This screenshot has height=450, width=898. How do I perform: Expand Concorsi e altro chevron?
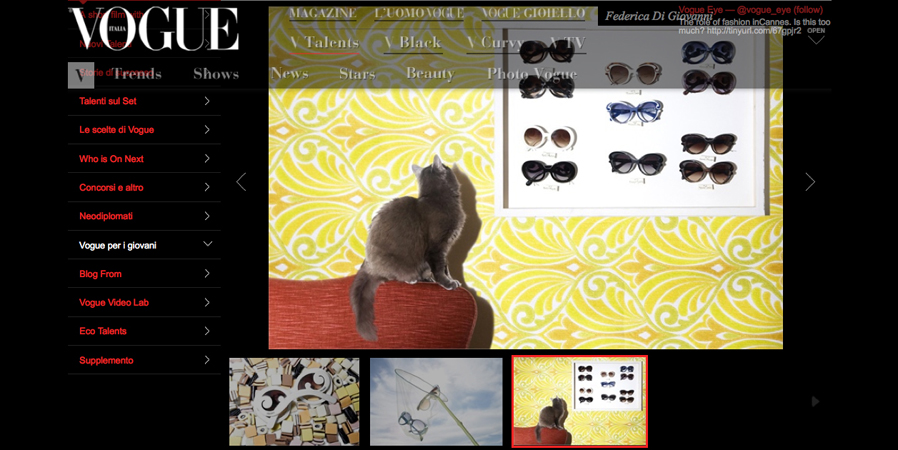207,187
